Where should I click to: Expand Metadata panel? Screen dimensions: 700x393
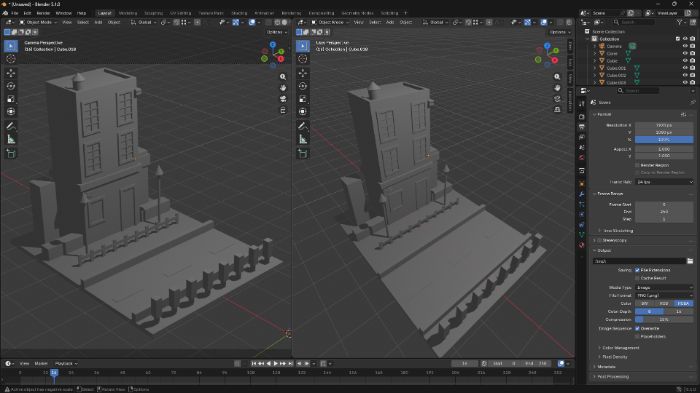point(606,367)
